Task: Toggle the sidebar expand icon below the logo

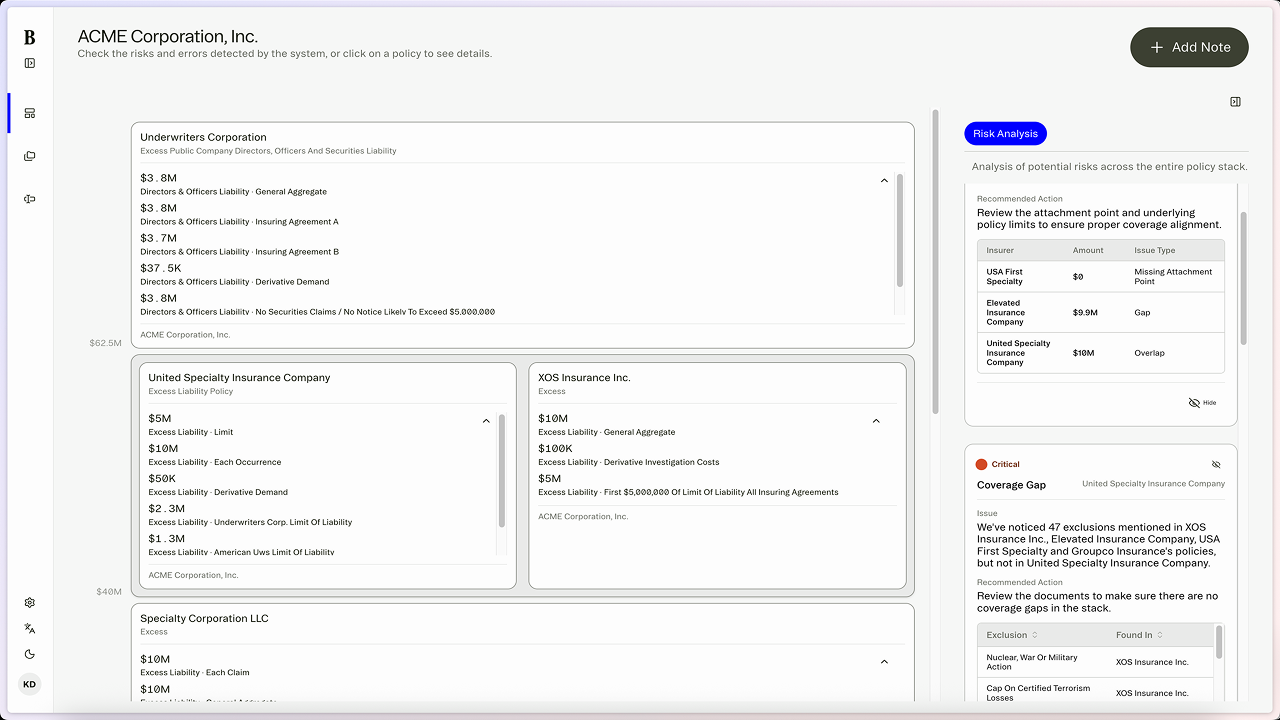Action: (x=30, y=63)
